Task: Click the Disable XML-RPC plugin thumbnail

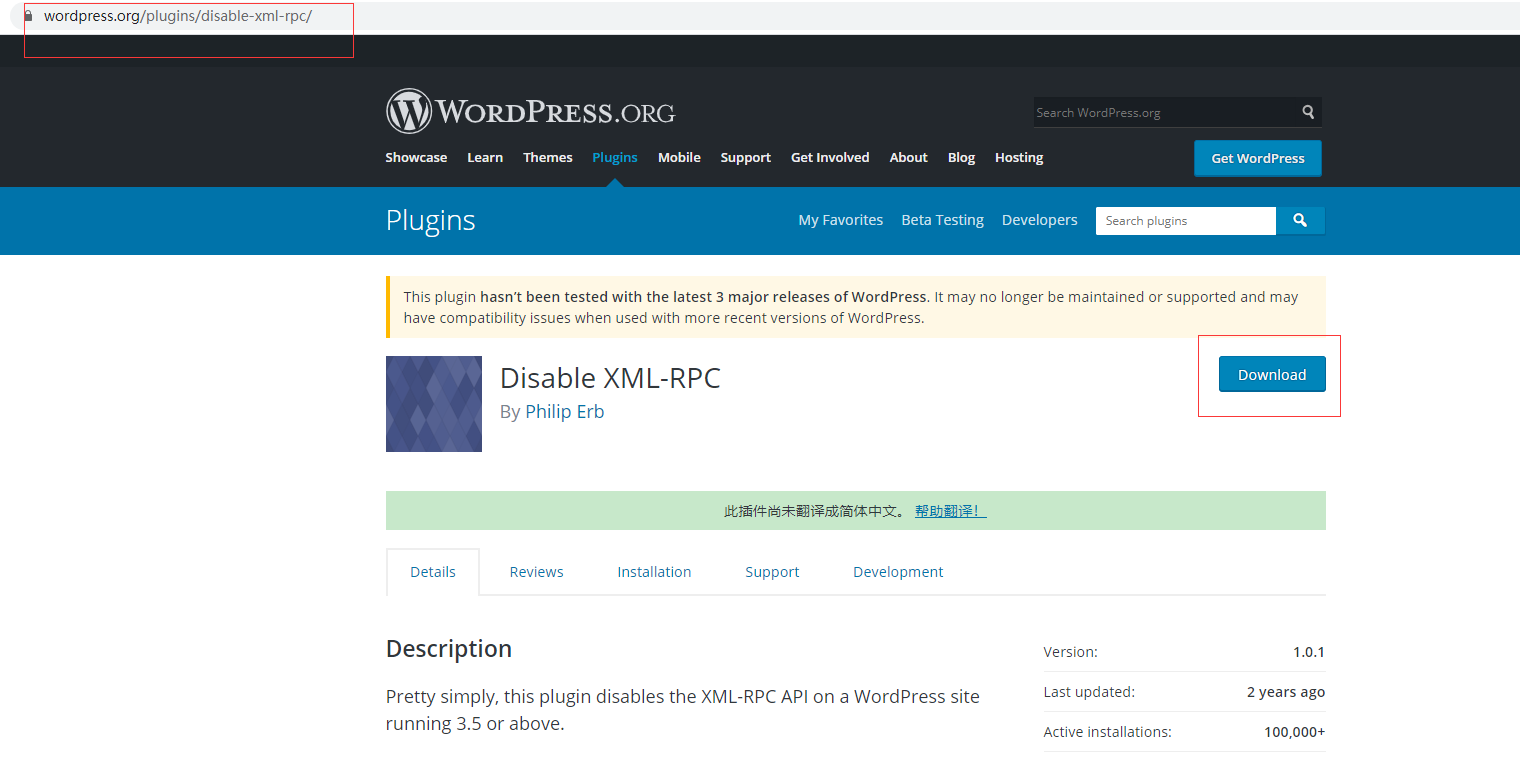Action: (x=434, y=404)
